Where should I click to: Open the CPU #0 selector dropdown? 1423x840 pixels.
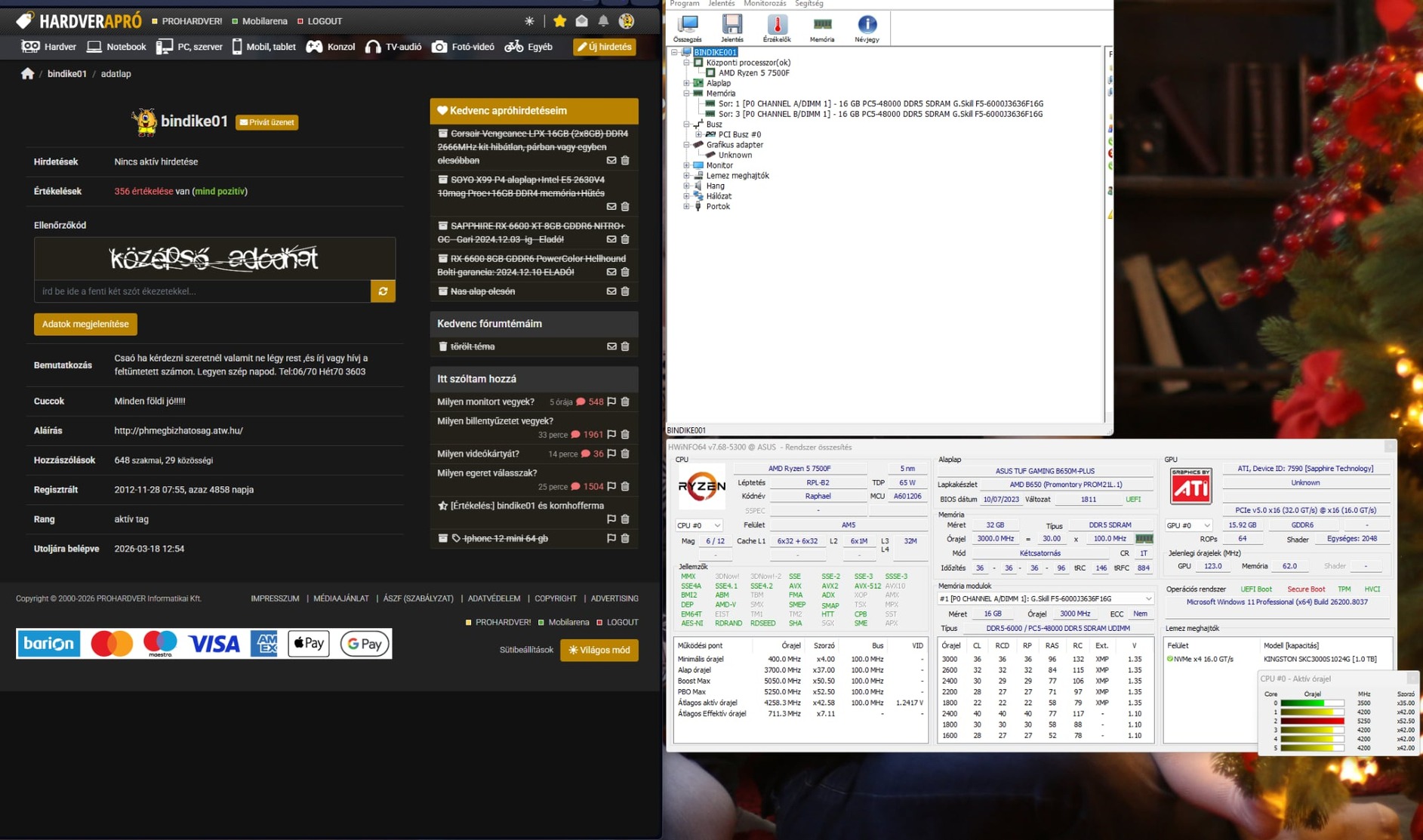click(x=699, y=525)
